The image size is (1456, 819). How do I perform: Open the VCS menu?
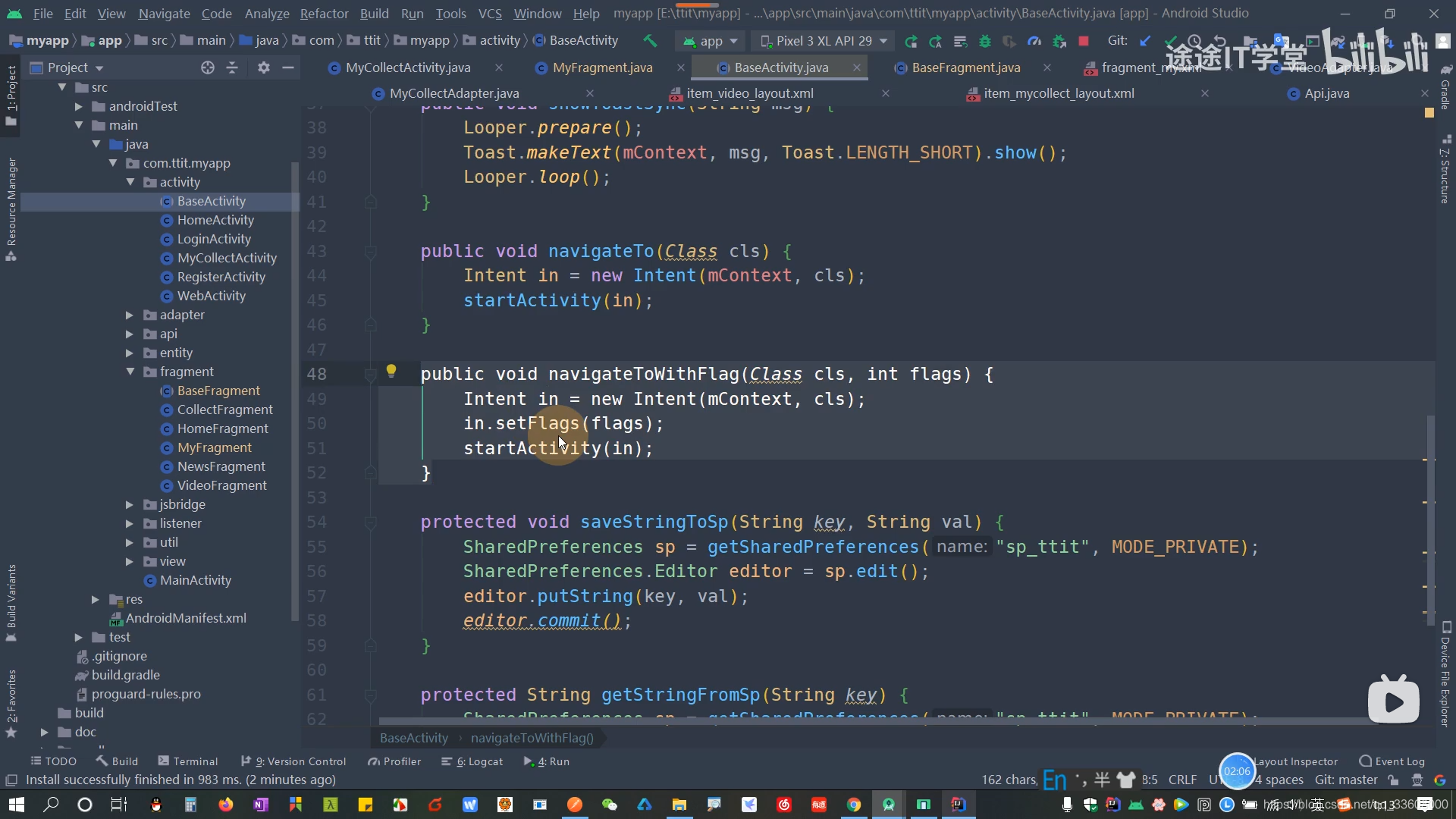[490, 14]
